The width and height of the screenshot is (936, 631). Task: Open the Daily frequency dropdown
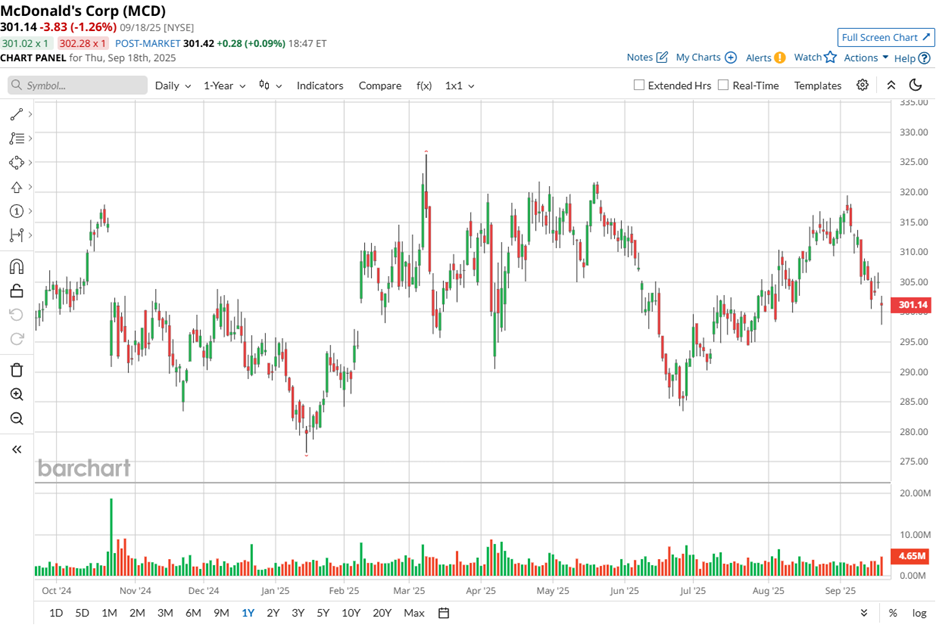tap(173, 85)
